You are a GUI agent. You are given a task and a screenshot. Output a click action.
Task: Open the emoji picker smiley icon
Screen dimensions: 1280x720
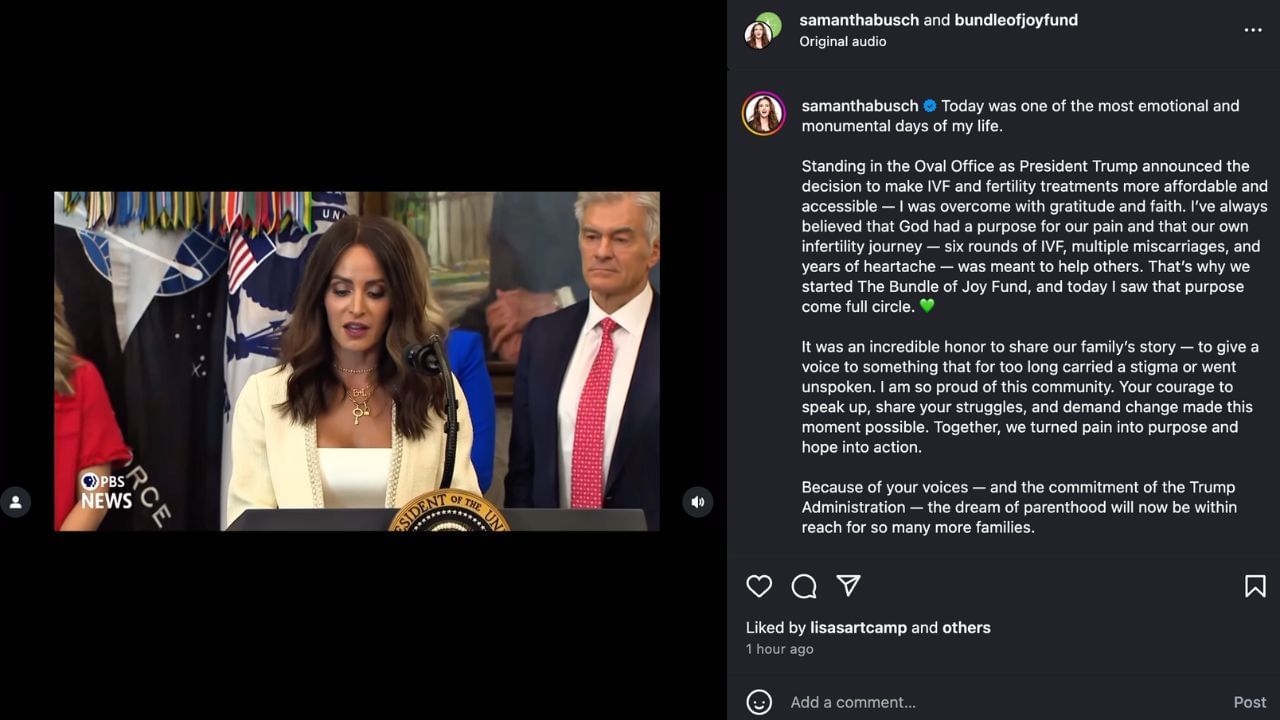tap(759, 702)
